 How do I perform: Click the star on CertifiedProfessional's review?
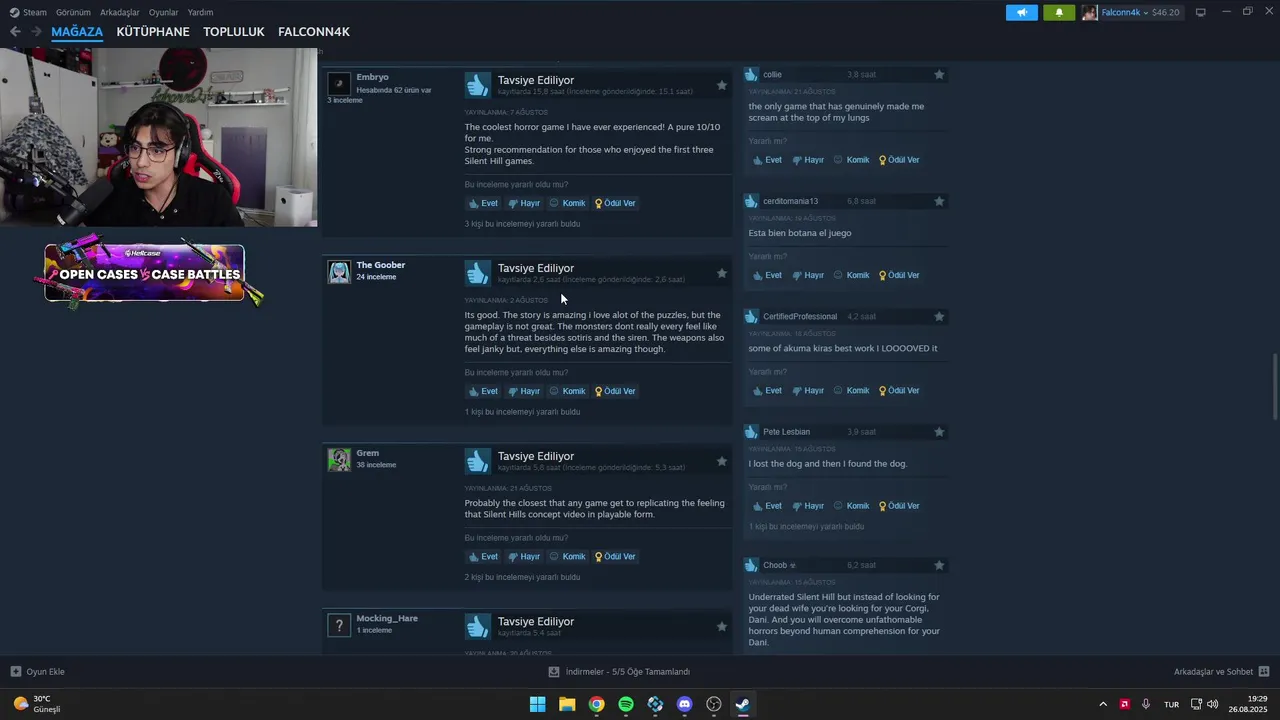point(939,317)
